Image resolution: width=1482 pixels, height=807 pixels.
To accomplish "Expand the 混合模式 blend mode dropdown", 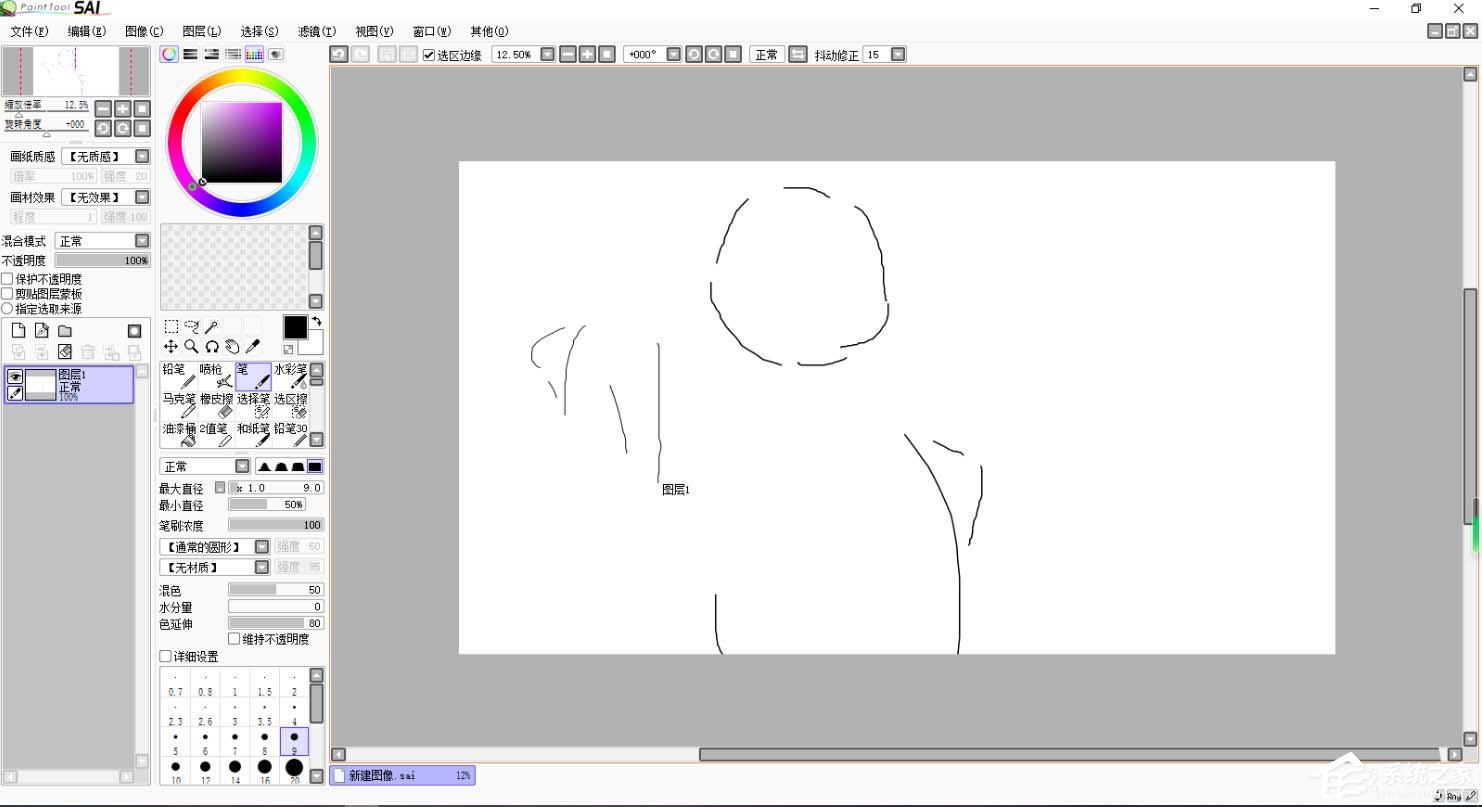I will 142,241.
